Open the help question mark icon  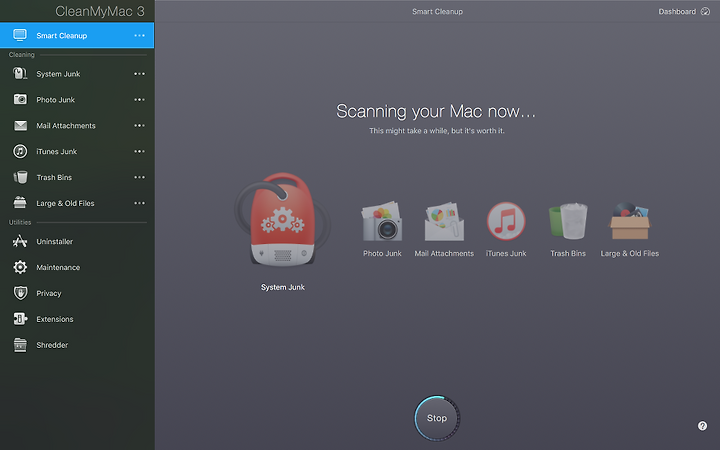click(x=702, y=426)
